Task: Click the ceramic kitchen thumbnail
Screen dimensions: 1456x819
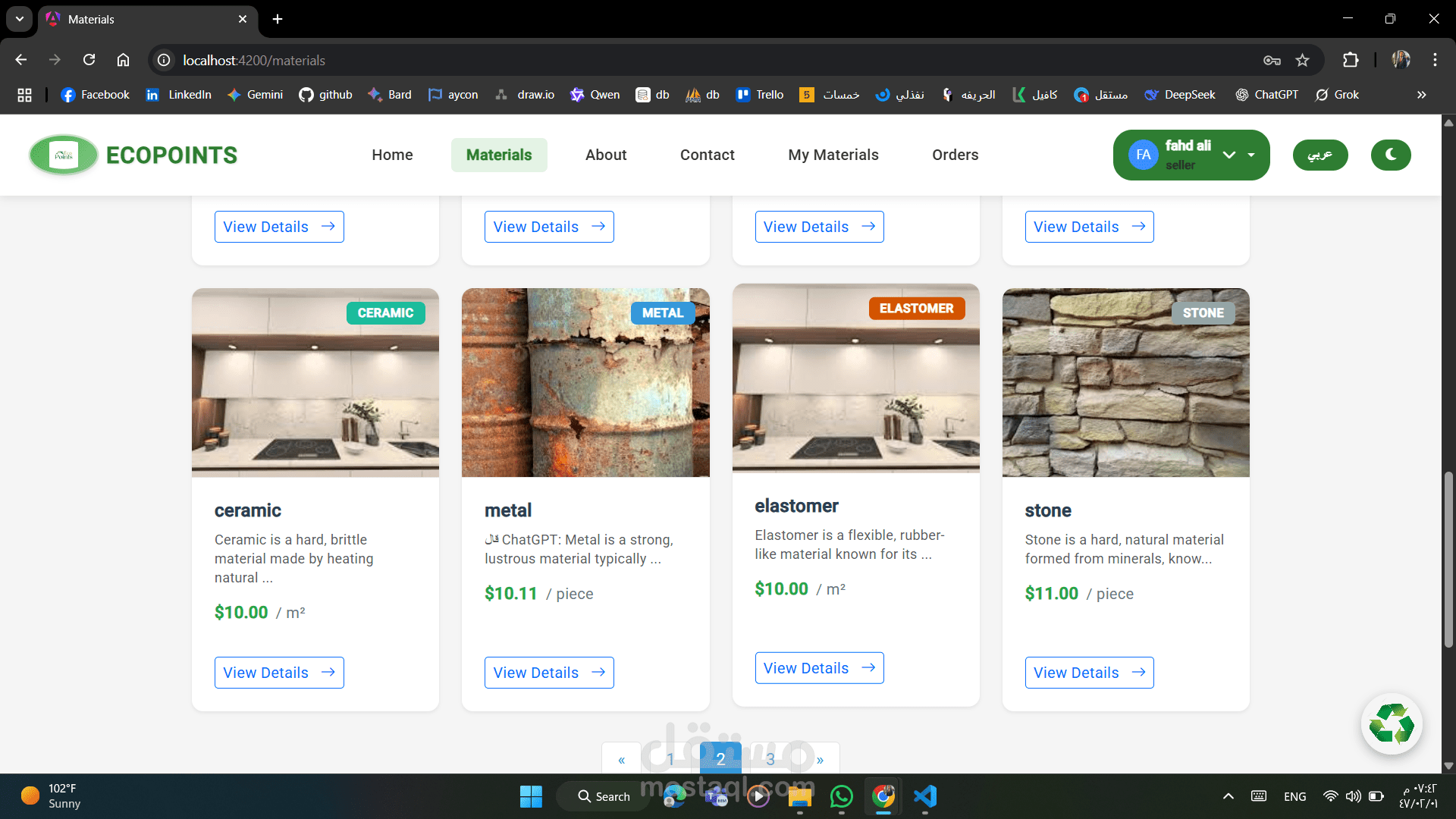Action: tap(315, 383)
